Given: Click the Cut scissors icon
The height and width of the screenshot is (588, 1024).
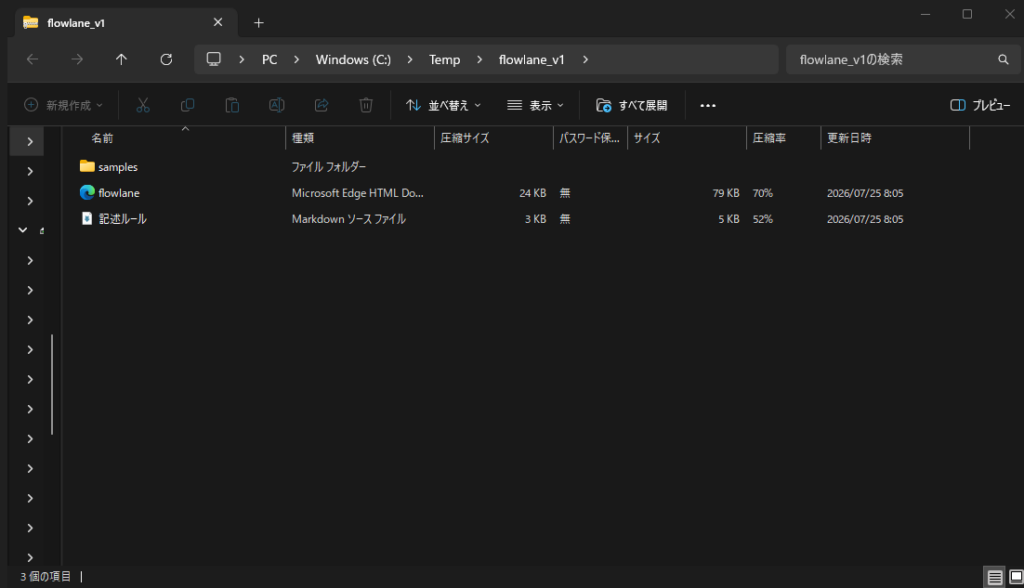Looking at the screenshot, I should tap(143, 105).
